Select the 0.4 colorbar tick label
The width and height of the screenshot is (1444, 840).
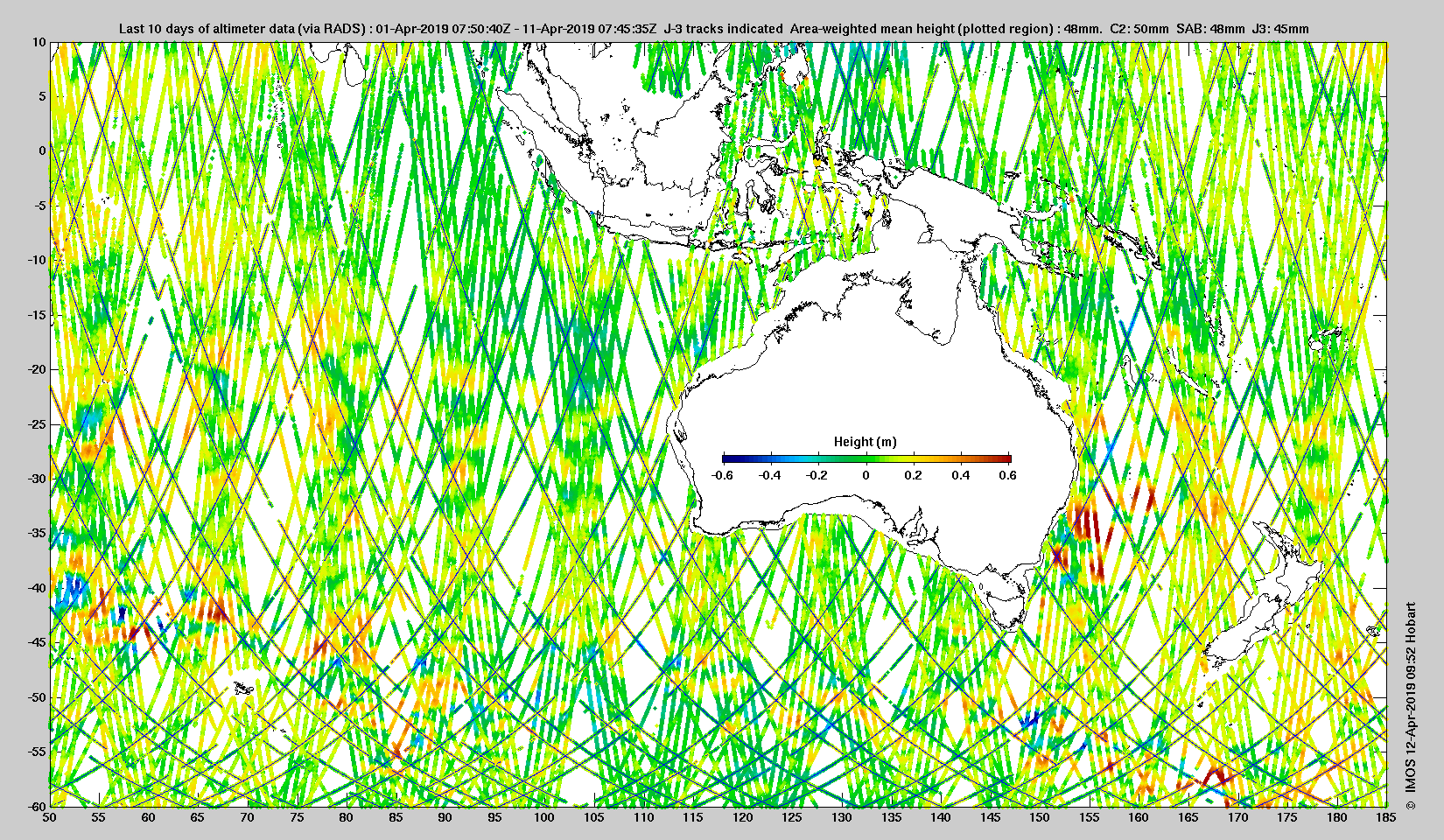pyautogui.click(x=961, y=475)
